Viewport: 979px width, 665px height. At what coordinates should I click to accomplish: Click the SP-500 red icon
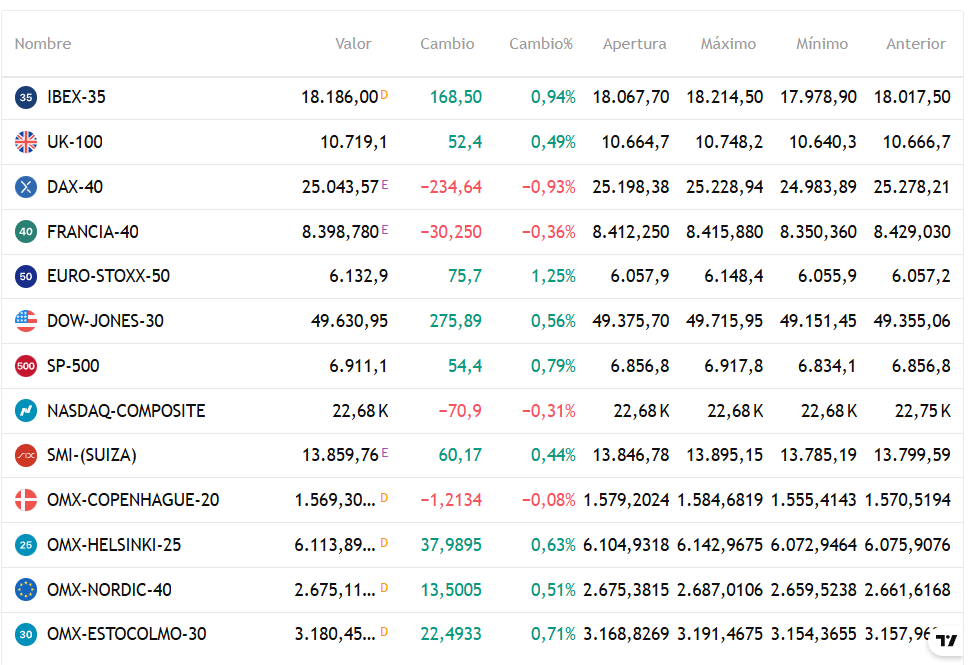[26, 366]
